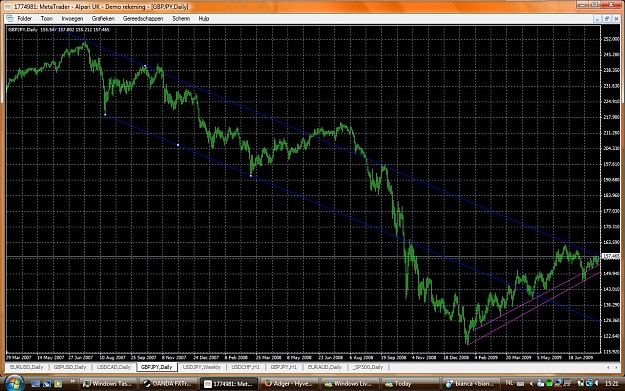Close the inner GBPJPY chart window
The image size is (625, 391).
pyautogui.click(x=616, y=19)
